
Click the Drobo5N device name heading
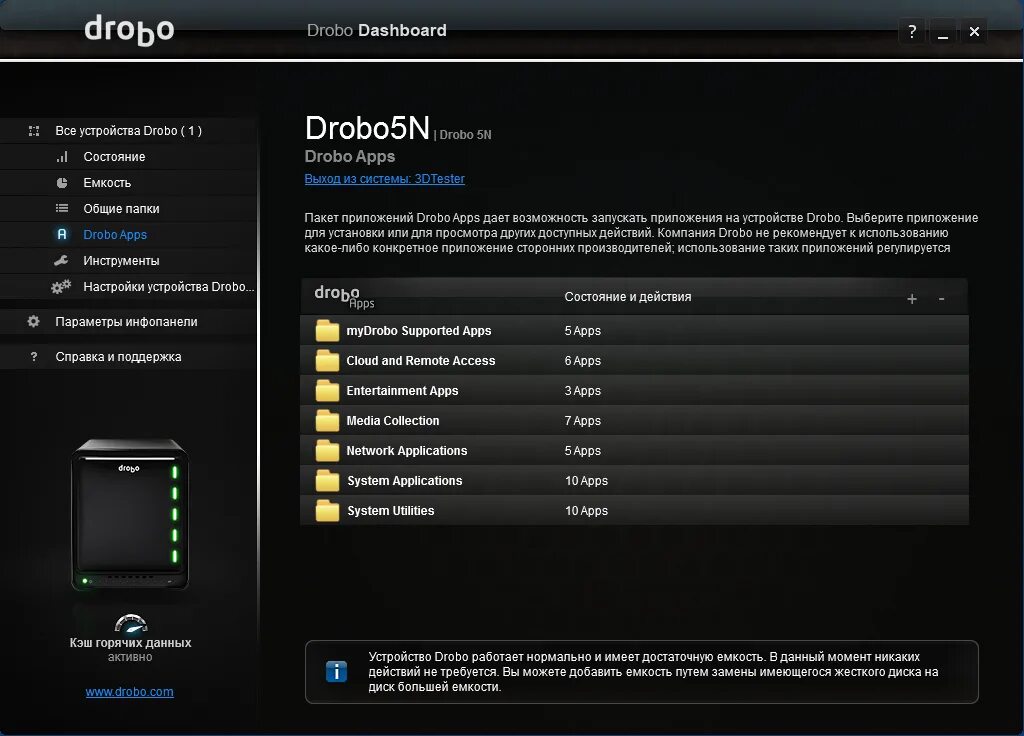point(367,127)
